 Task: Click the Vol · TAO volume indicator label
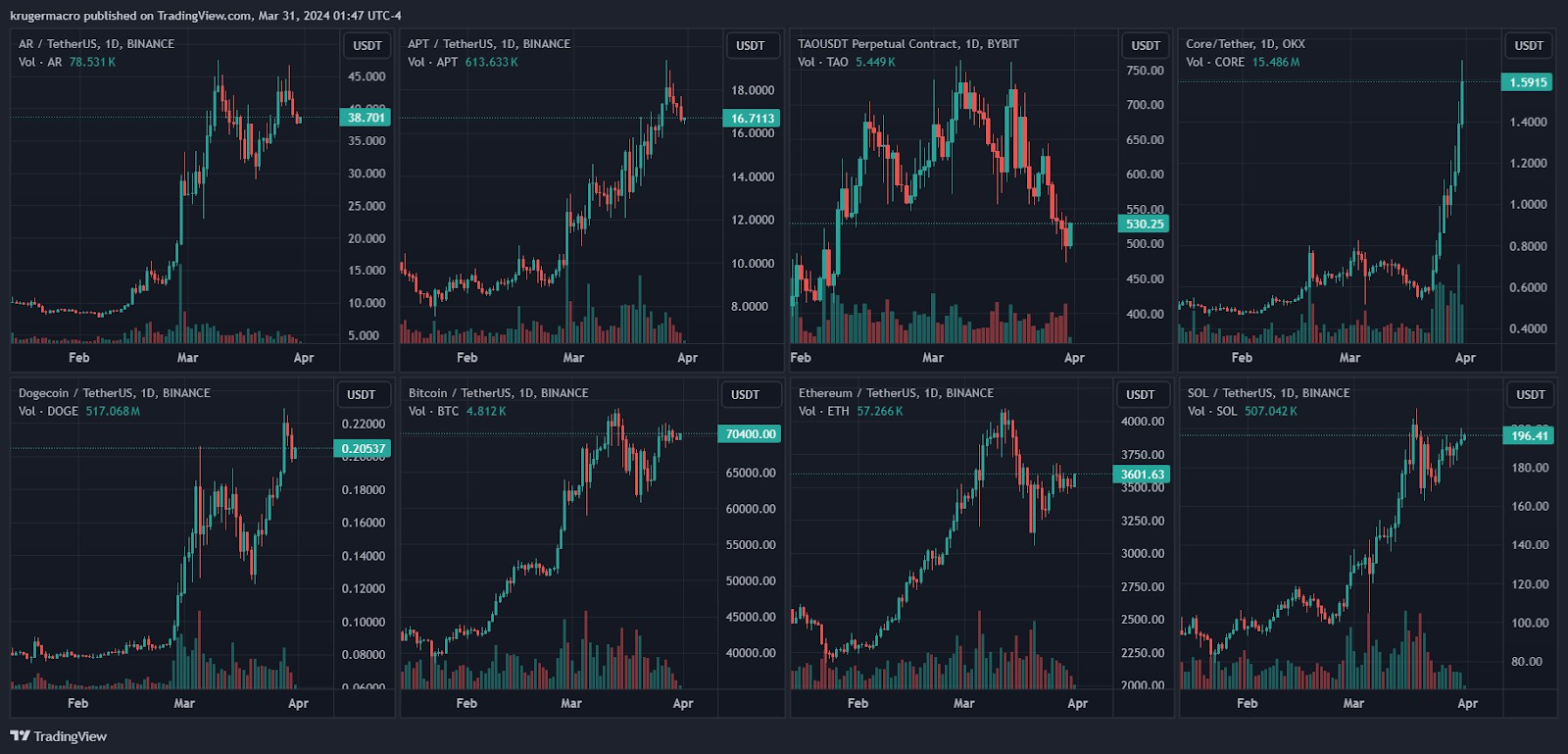click(823, 62)
